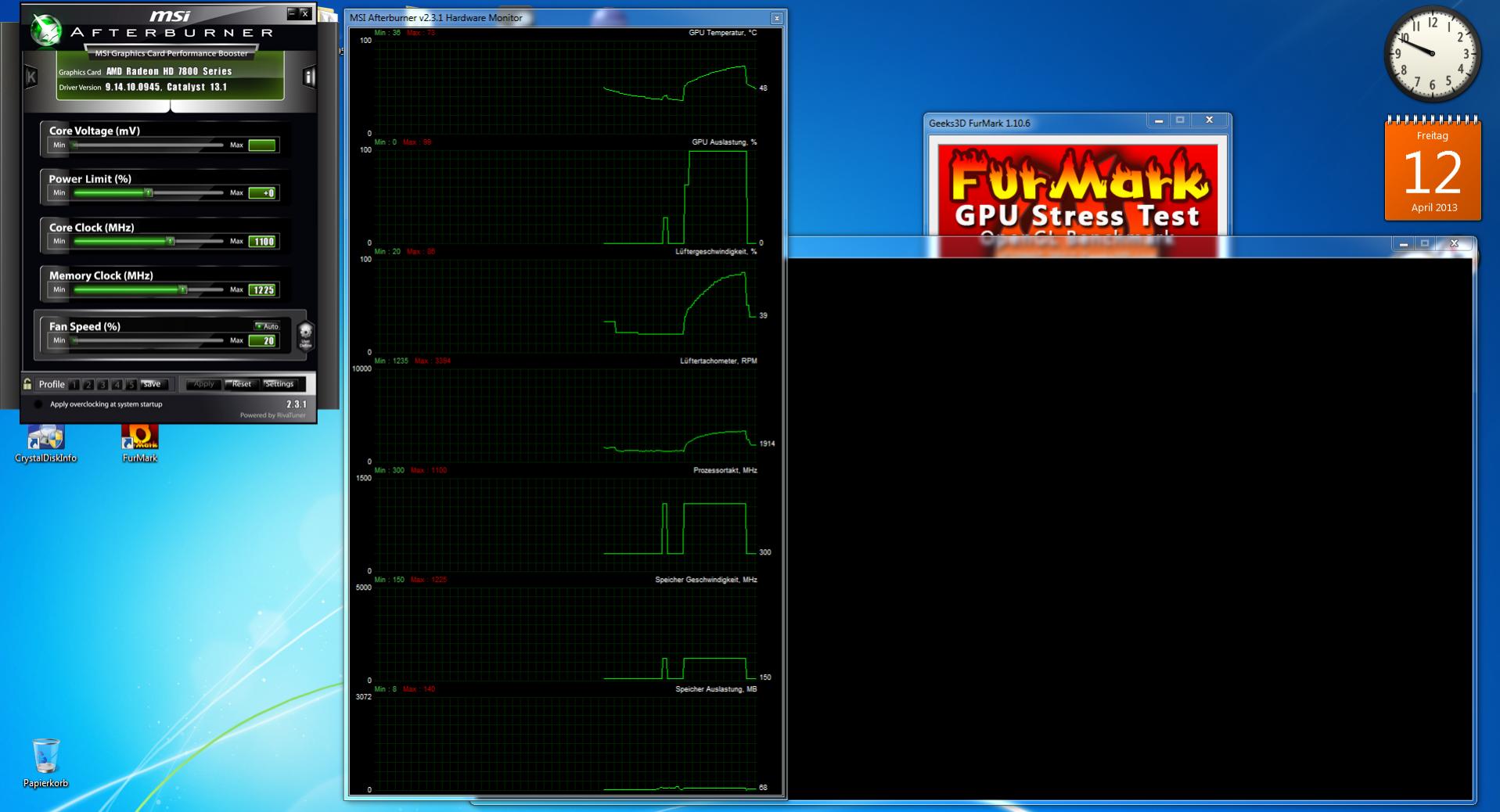Toggle the fan speed Auto button
This screenshot has width=1500, height=812.
click(x=267, y=326)
